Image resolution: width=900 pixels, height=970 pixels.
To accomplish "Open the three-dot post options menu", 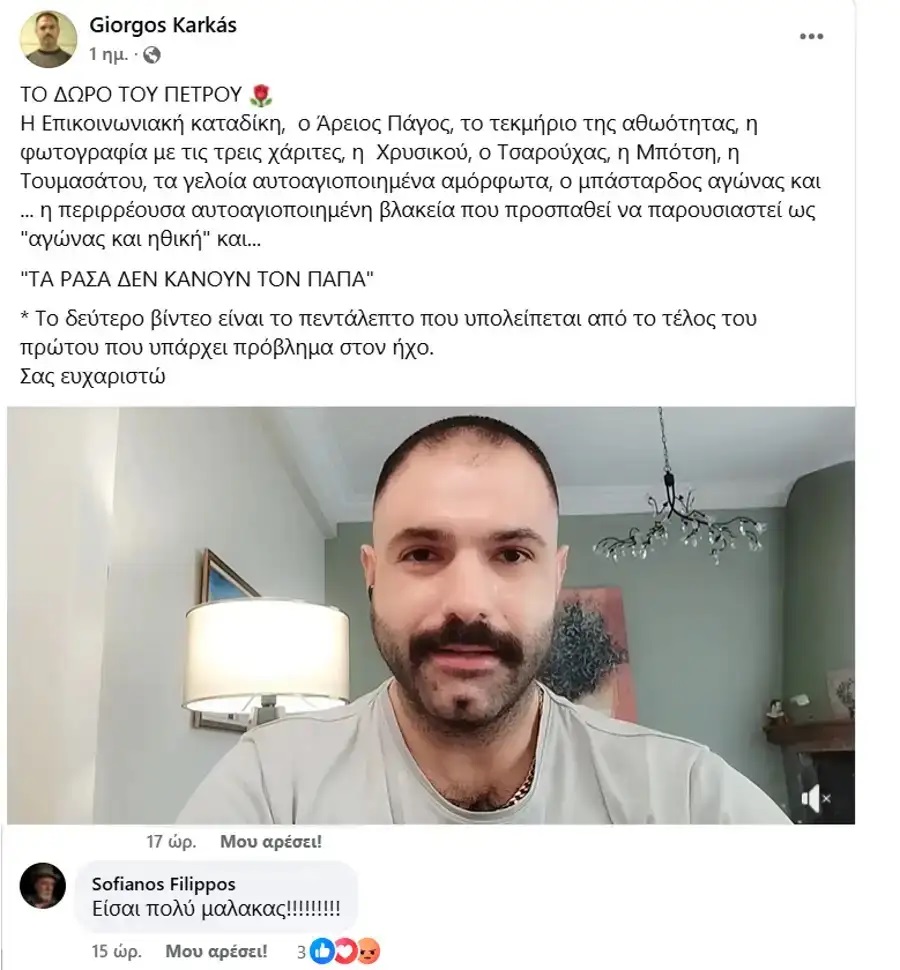I will point(811,36).
